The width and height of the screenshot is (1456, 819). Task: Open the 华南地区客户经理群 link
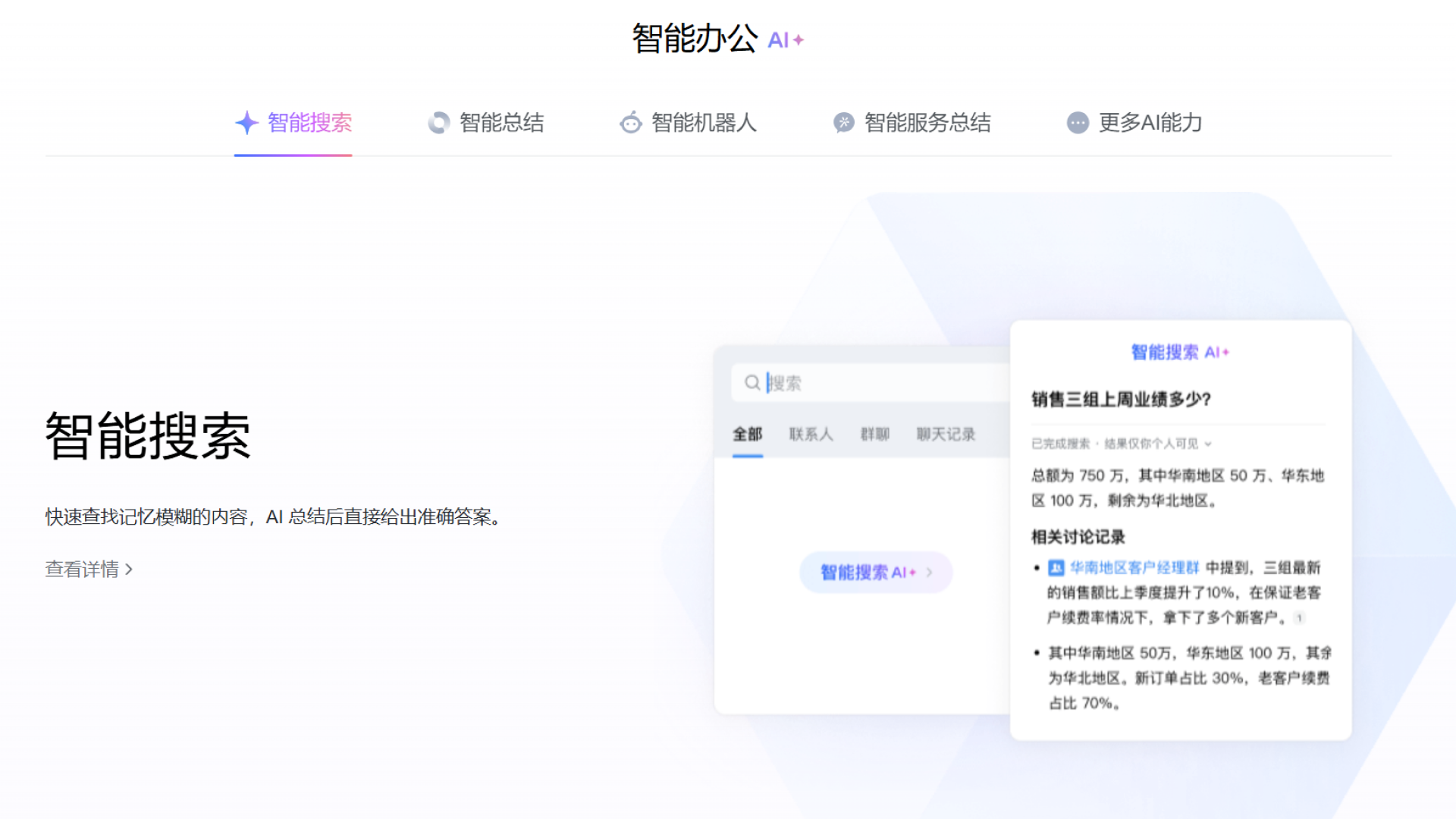[1133, 568]
